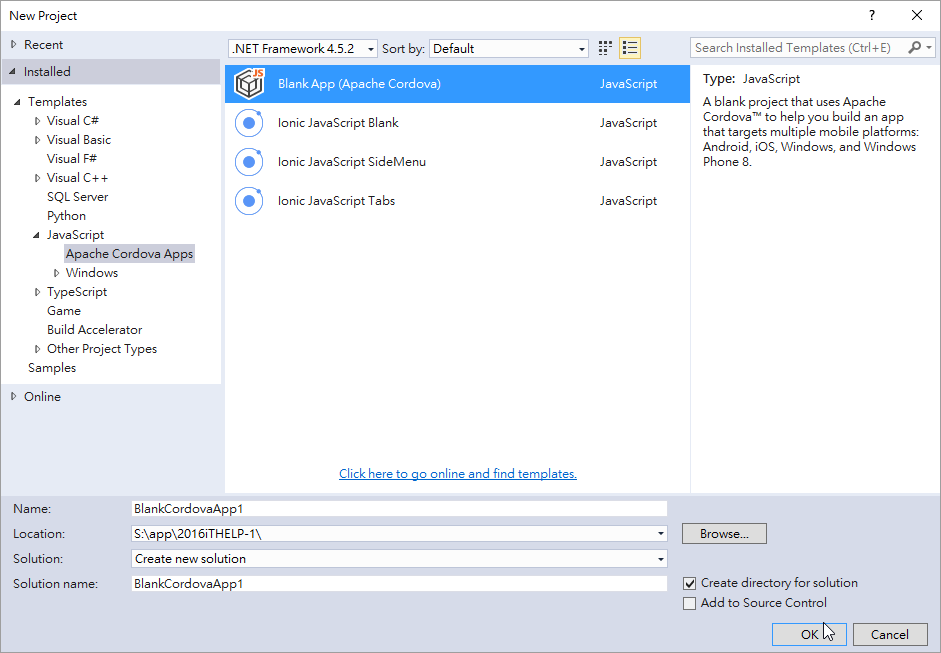Click the search magnifier icon
Viewport: 941px width, 653px height.
[x=915, y=47]
